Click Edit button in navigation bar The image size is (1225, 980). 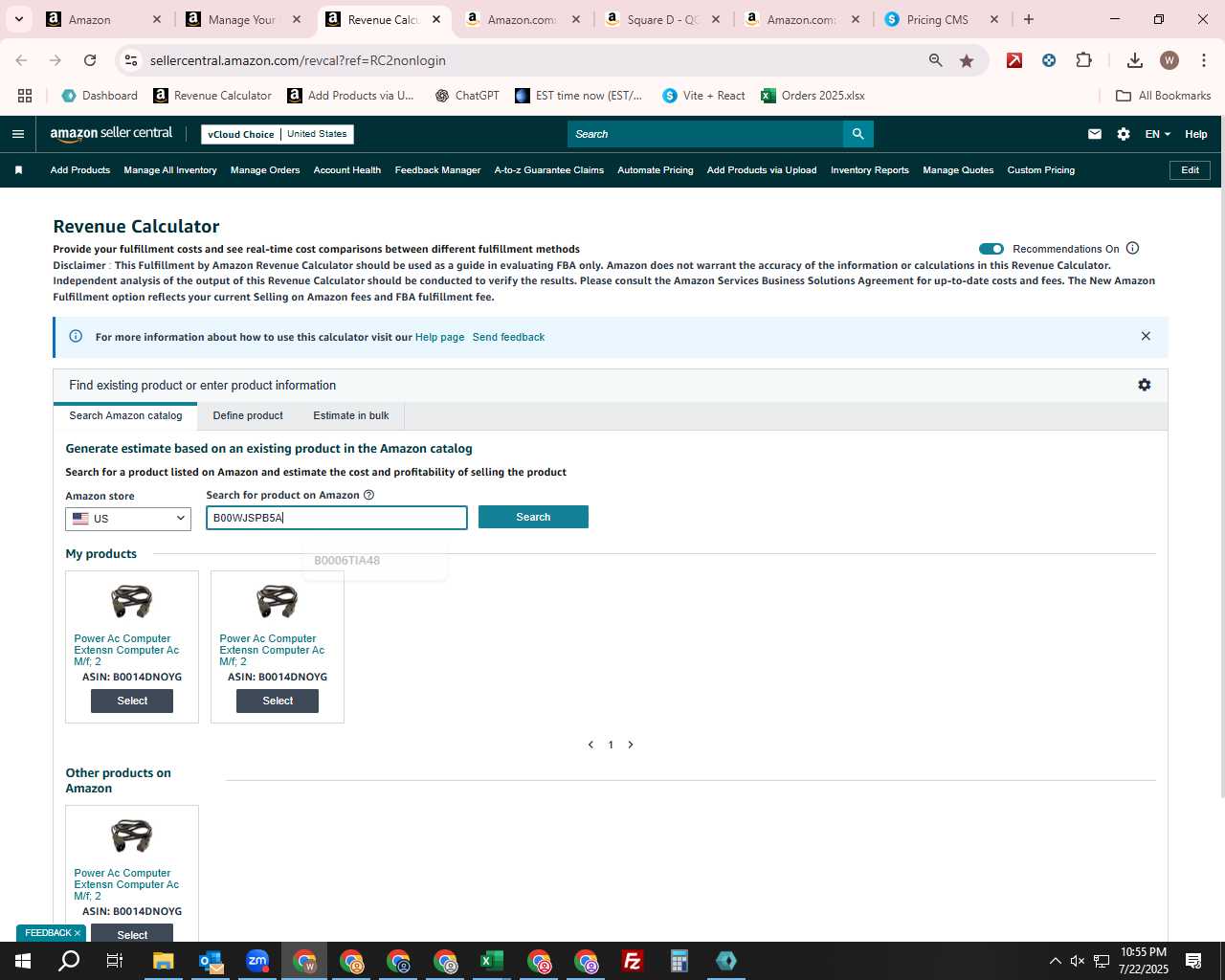[1190, 170]
